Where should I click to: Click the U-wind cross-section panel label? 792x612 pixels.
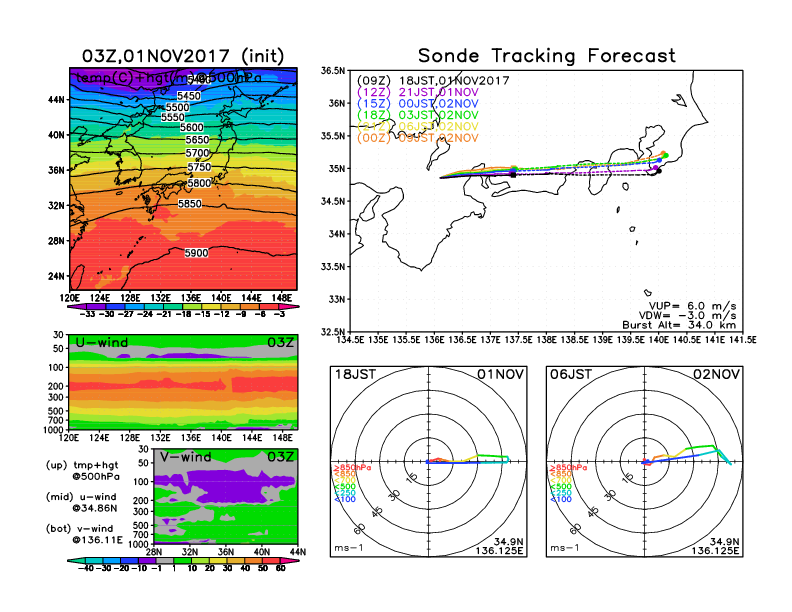click(100, 344)
